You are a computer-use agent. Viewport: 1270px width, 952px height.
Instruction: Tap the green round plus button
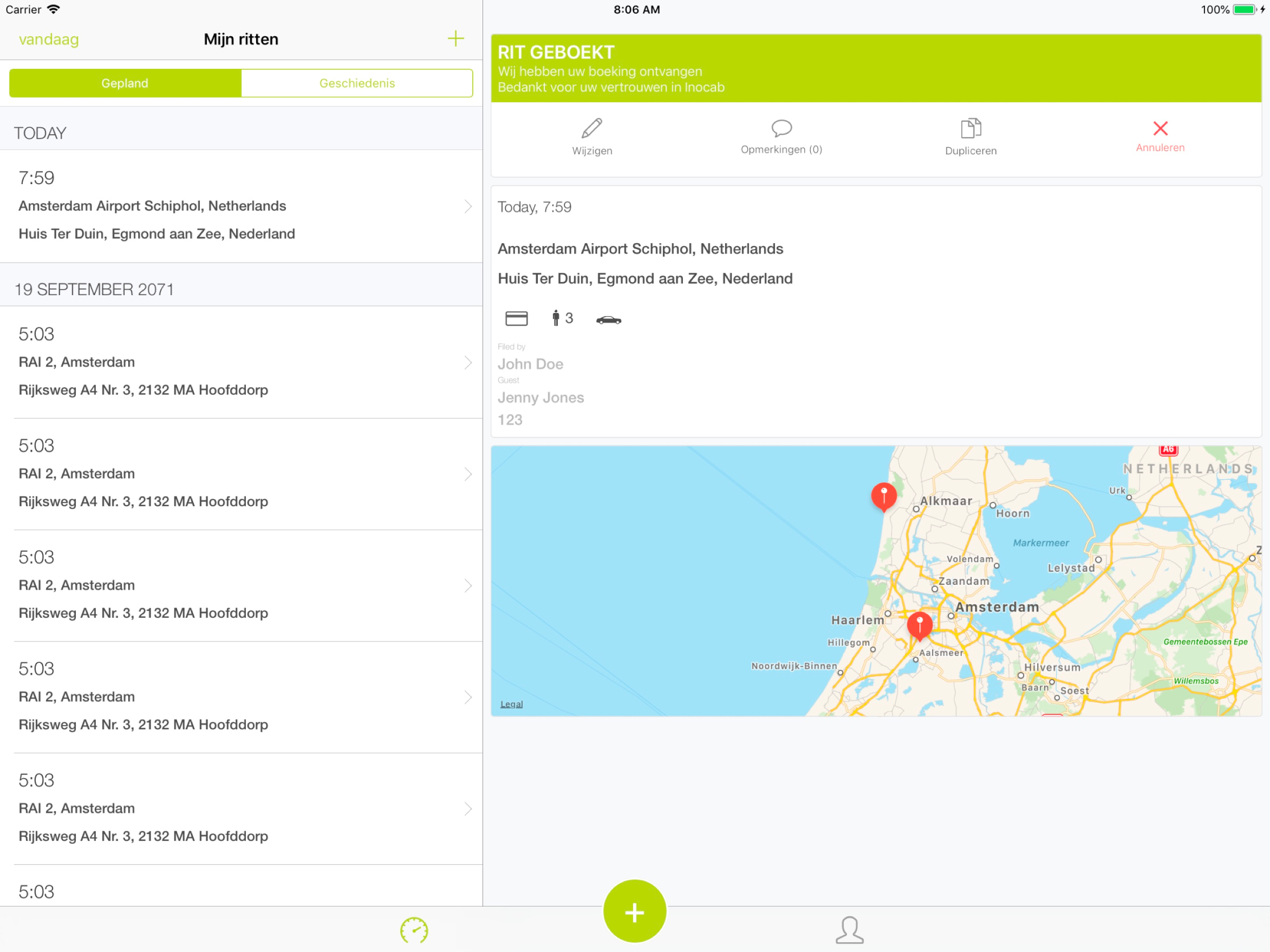click(635, 911)
